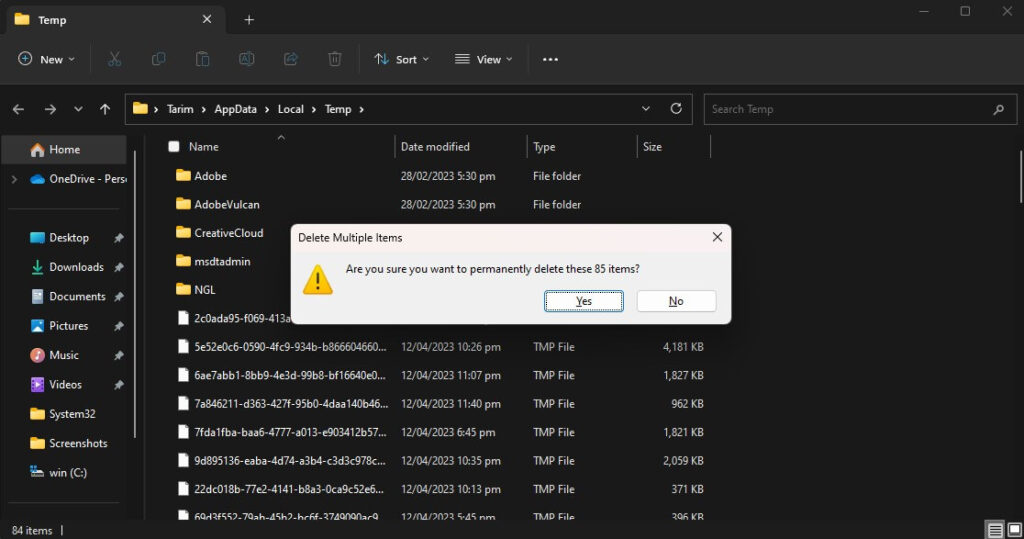1024x539 pixels.
Task: Click the Rename icon in toolbar
Action: pyautogui.click(x=246, y=59)
